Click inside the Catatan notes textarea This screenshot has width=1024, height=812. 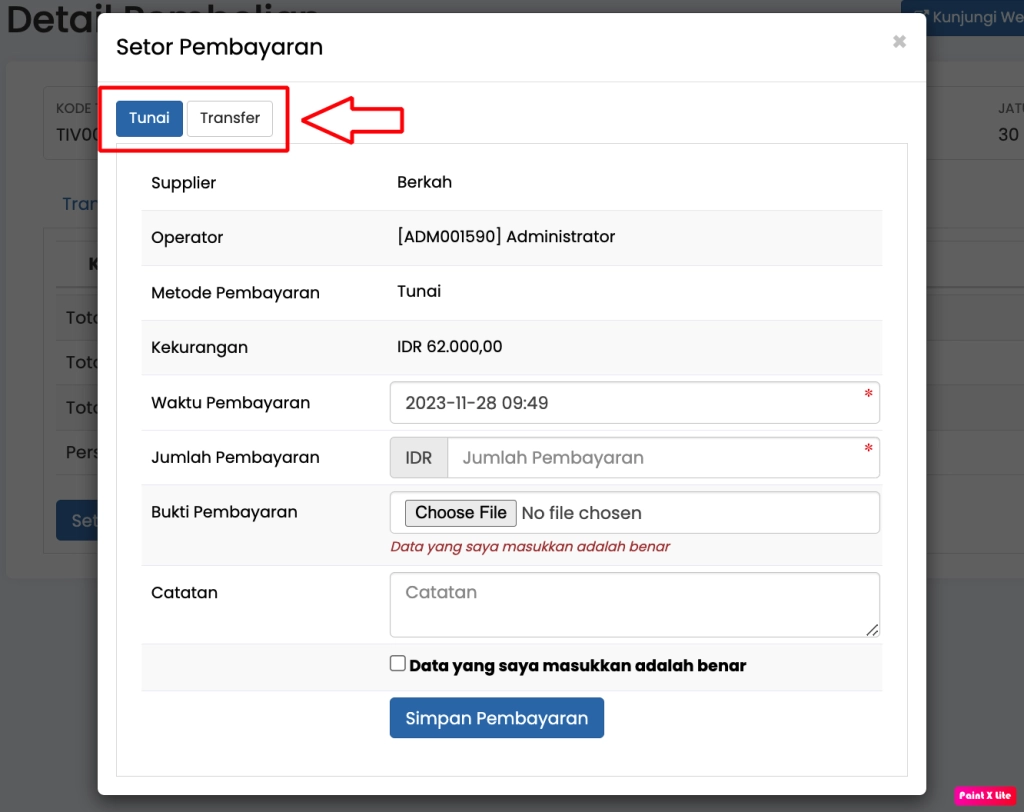pos(634,604)
